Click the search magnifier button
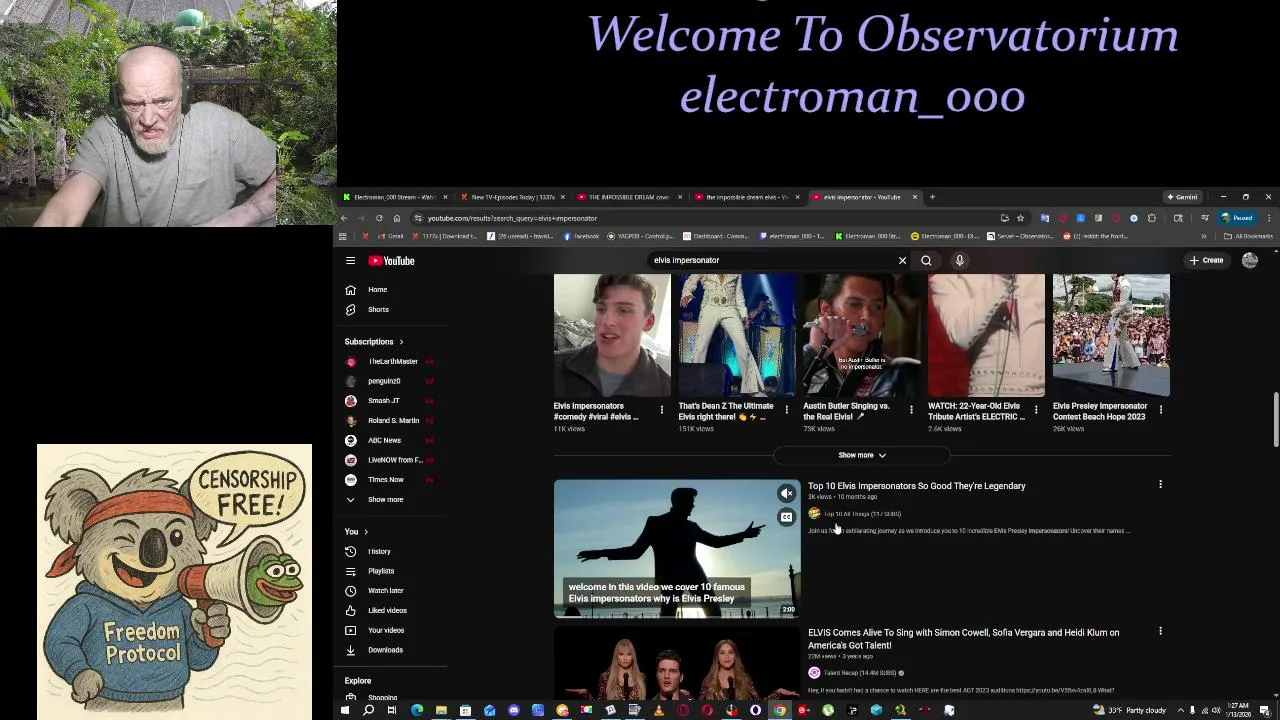The width and height of the screenshot is (1280, 720). pos(926,260)
